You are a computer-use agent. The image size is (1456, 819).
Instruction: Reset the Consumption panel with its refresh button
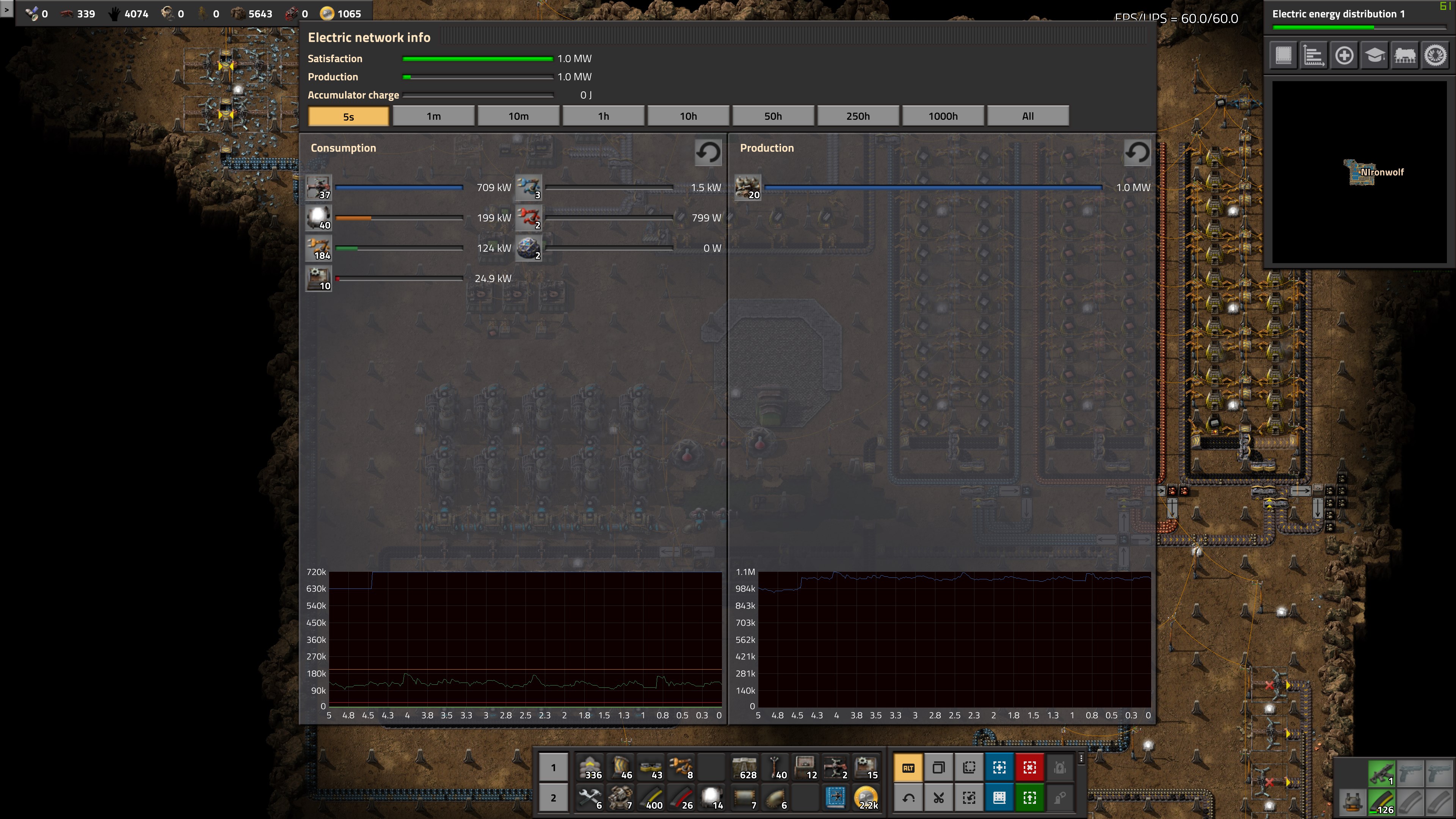[708, 152]
